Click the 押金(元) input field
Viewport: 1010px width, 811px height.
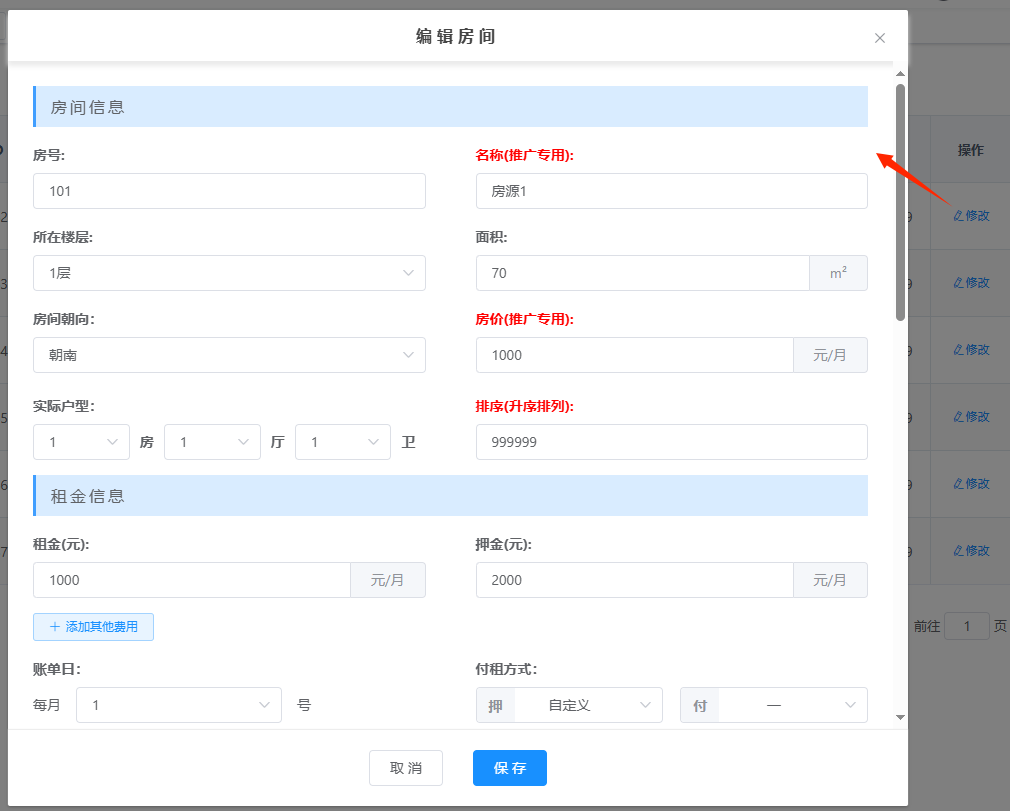634,580
